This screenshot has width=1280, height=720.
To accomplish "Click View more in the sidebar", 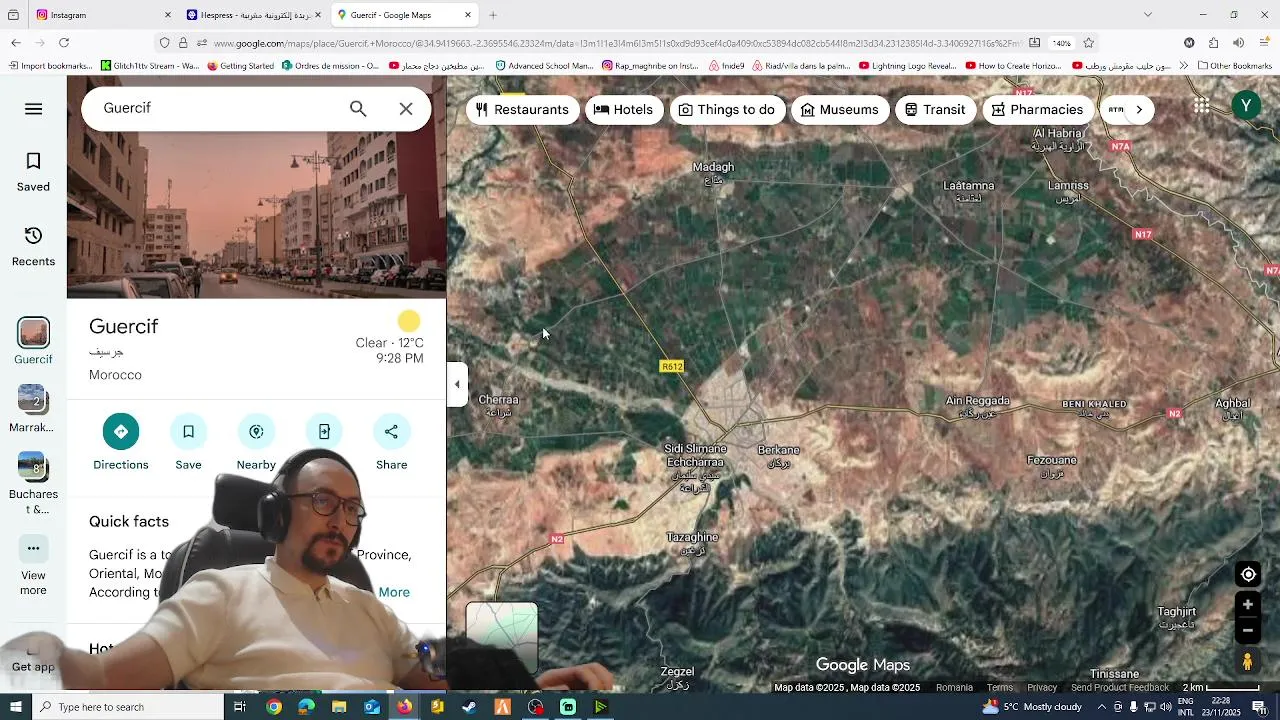I will (x=33, y=566).
